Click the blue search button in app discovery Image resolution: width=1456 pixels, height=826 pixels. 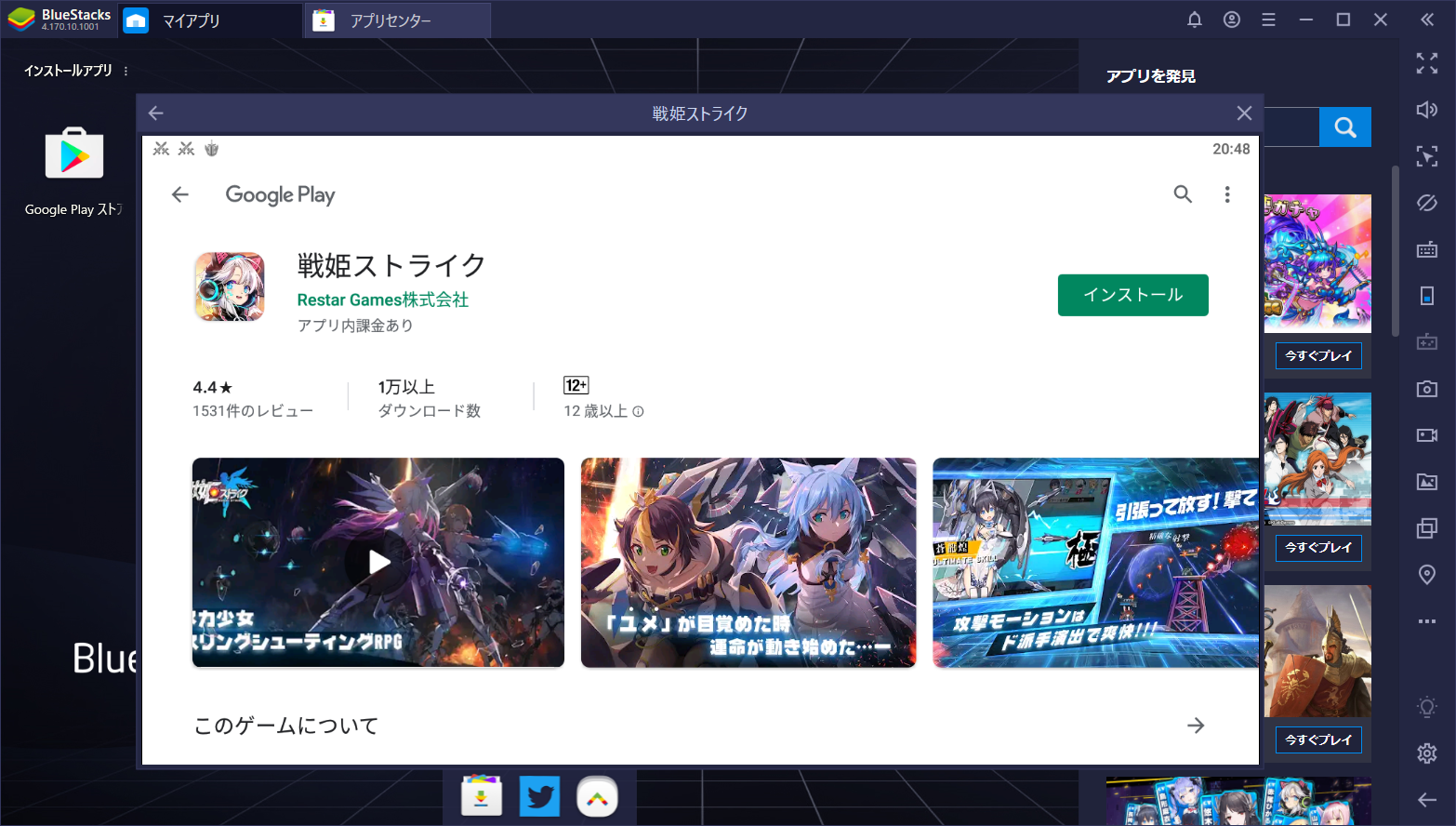[x=1345, y=127]
